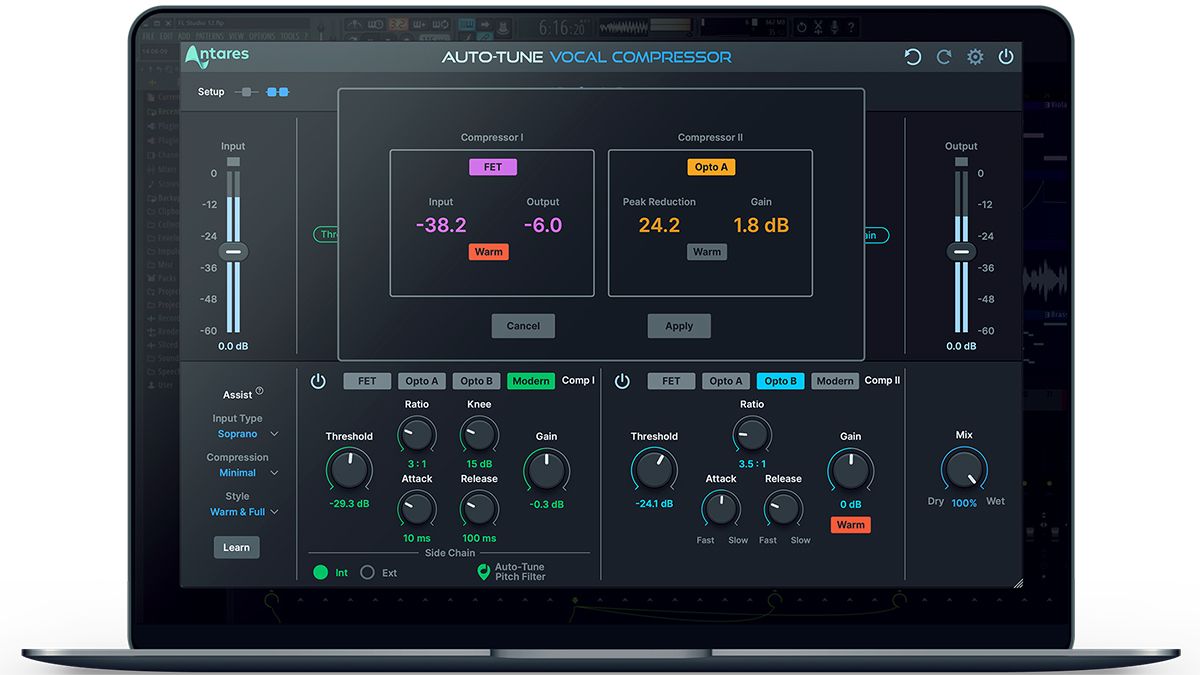Click the Learn button under Assist
Viewport: 1200px width, 675px height.
(236, 547)
